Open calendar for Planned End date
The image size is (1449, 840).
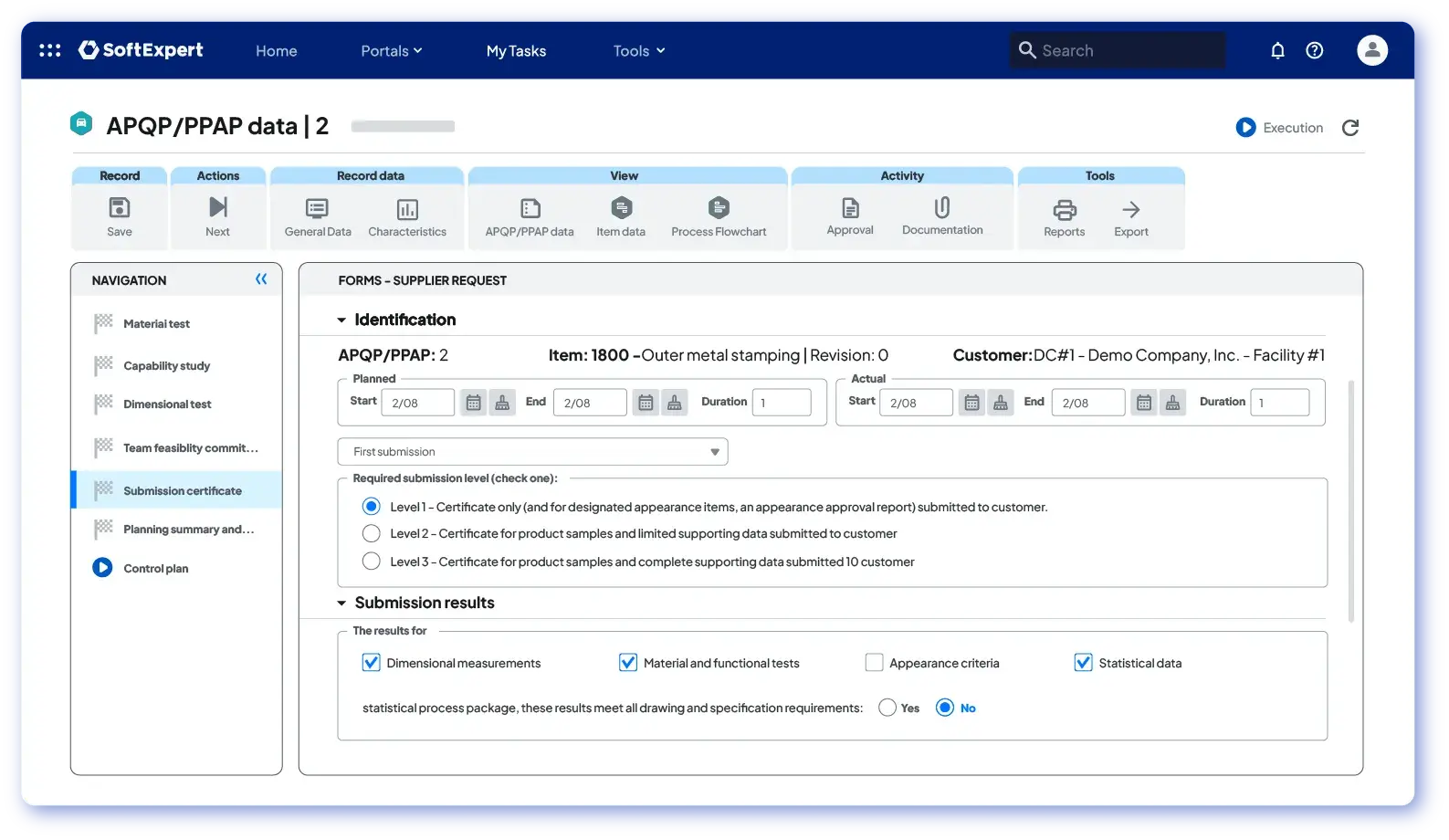646,403
